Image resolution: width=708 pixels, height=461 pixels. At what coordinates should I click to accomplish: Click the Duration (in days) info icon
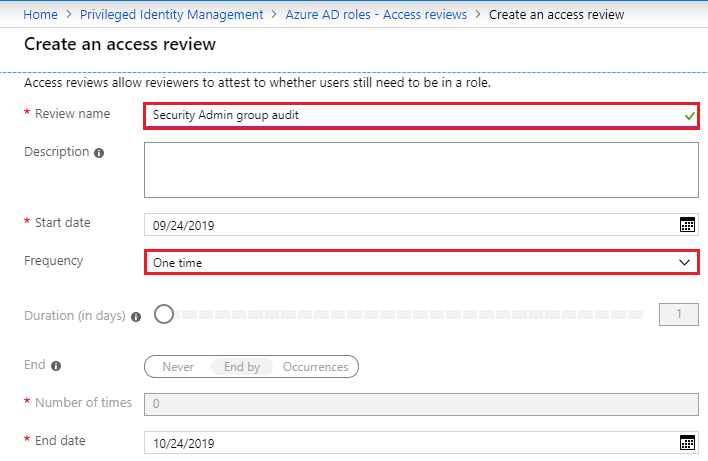click(x=136, y=317)
